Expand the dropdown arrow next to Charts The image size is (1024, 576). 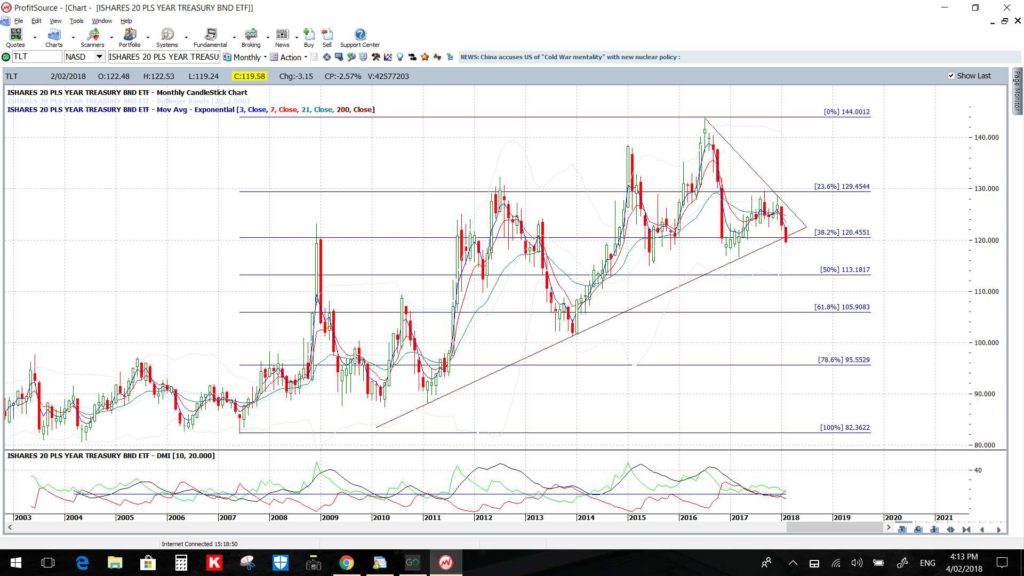click(72, 37)
